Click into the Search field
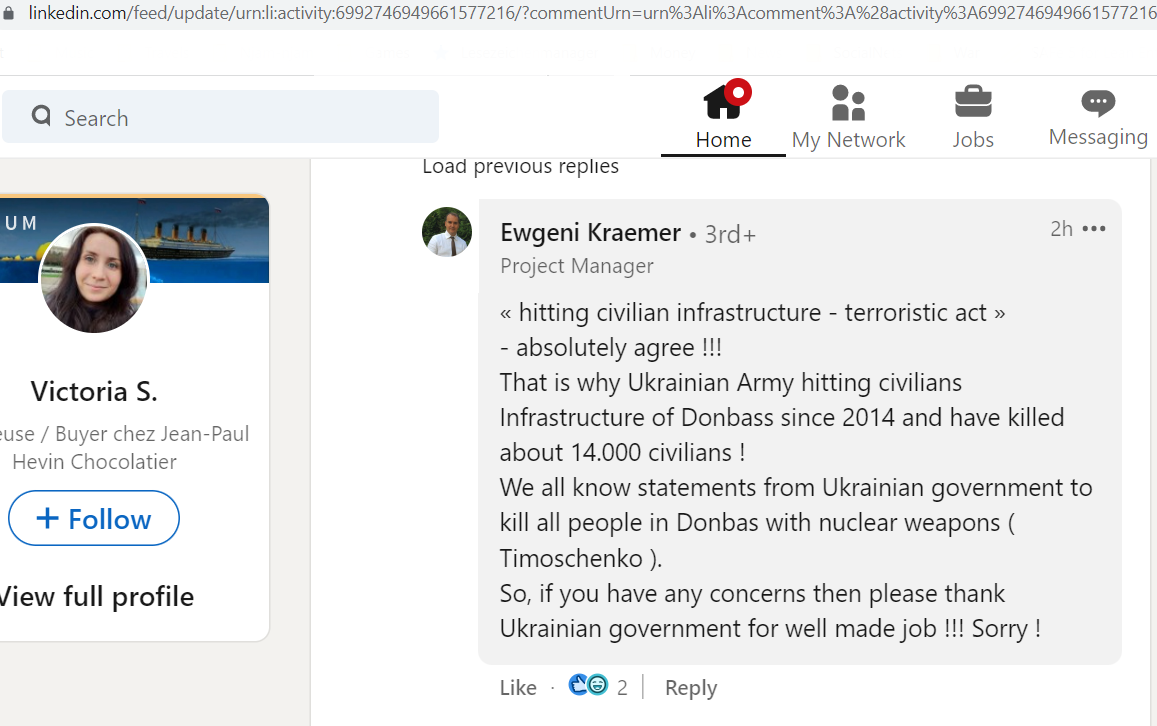 [221, 117]
